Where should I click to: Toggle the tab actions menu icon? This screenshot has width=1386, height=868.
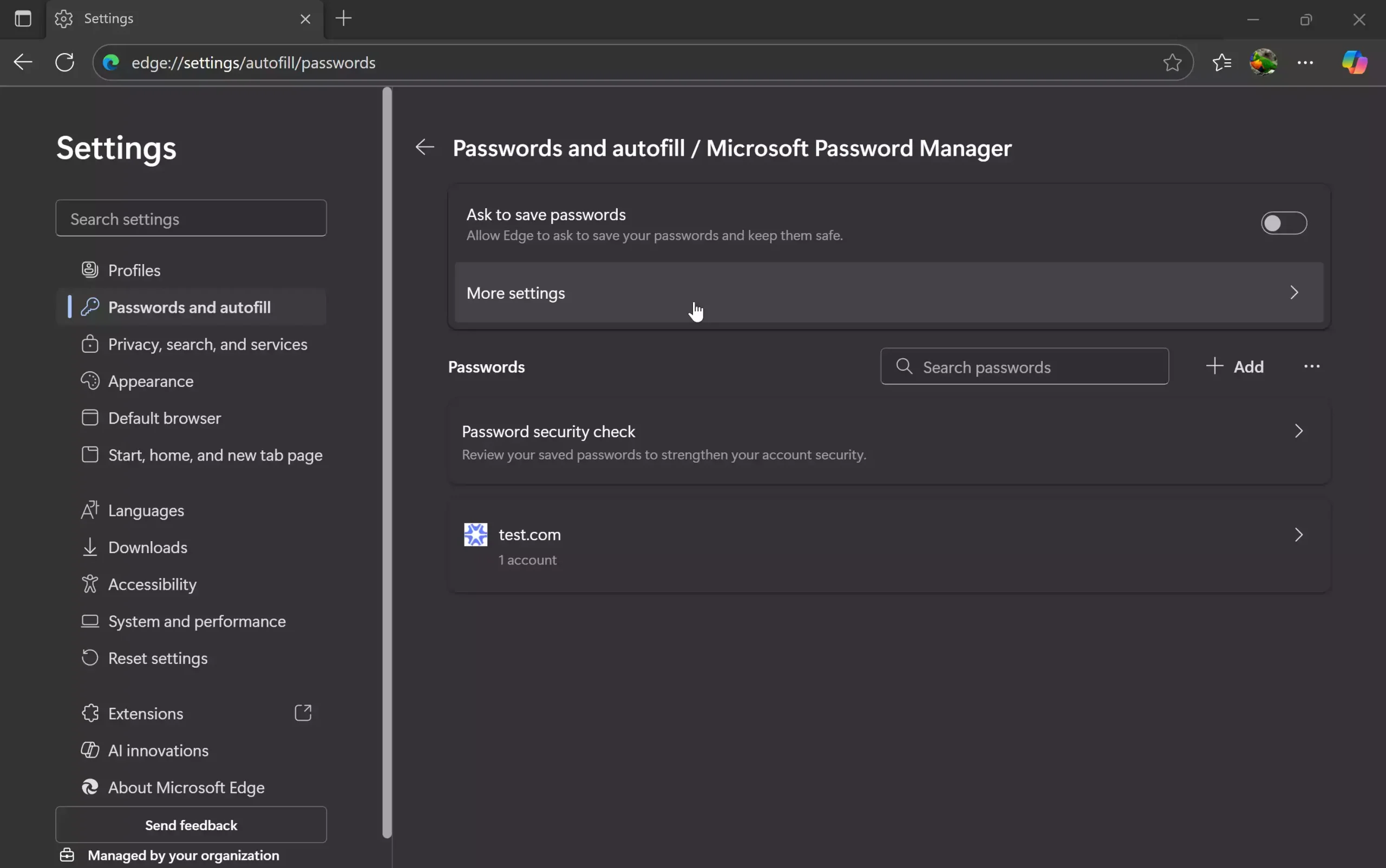(22, 18)
